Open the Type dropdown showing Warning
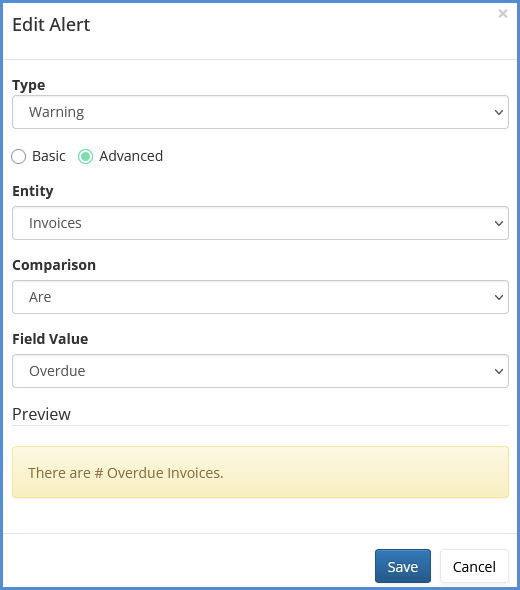Viewport: 520px width, 590px height. click(260, 112)
